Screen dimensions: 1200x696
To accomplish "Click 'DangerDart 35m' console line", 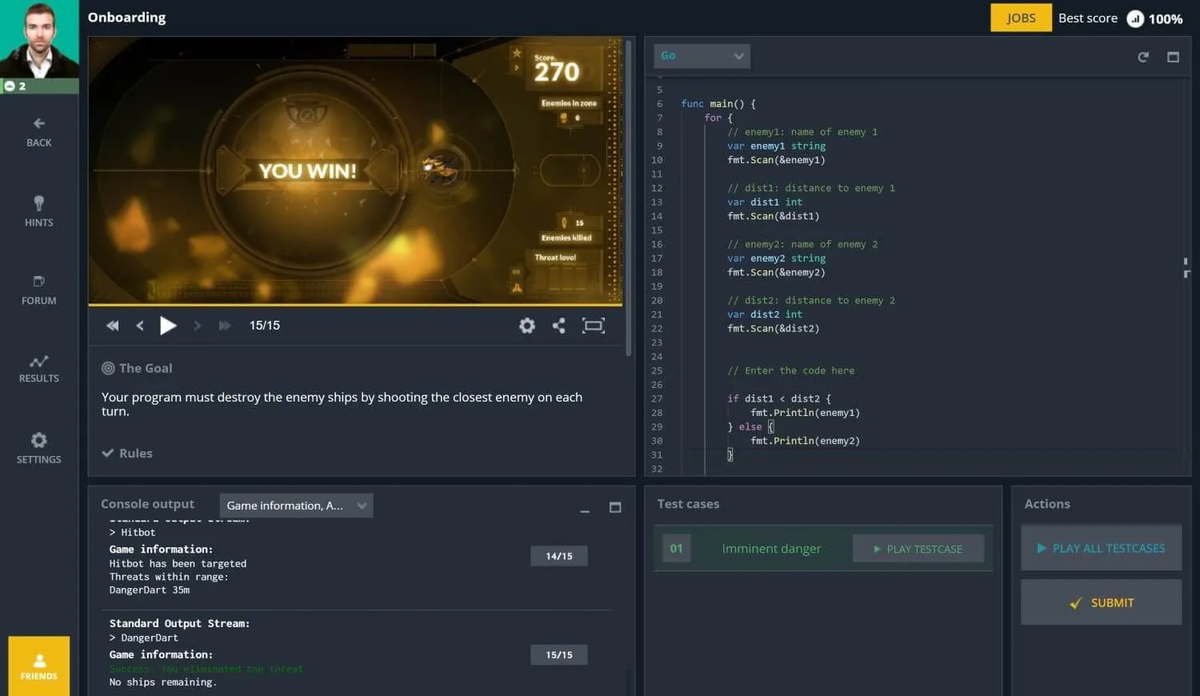I will coord(149,590).
